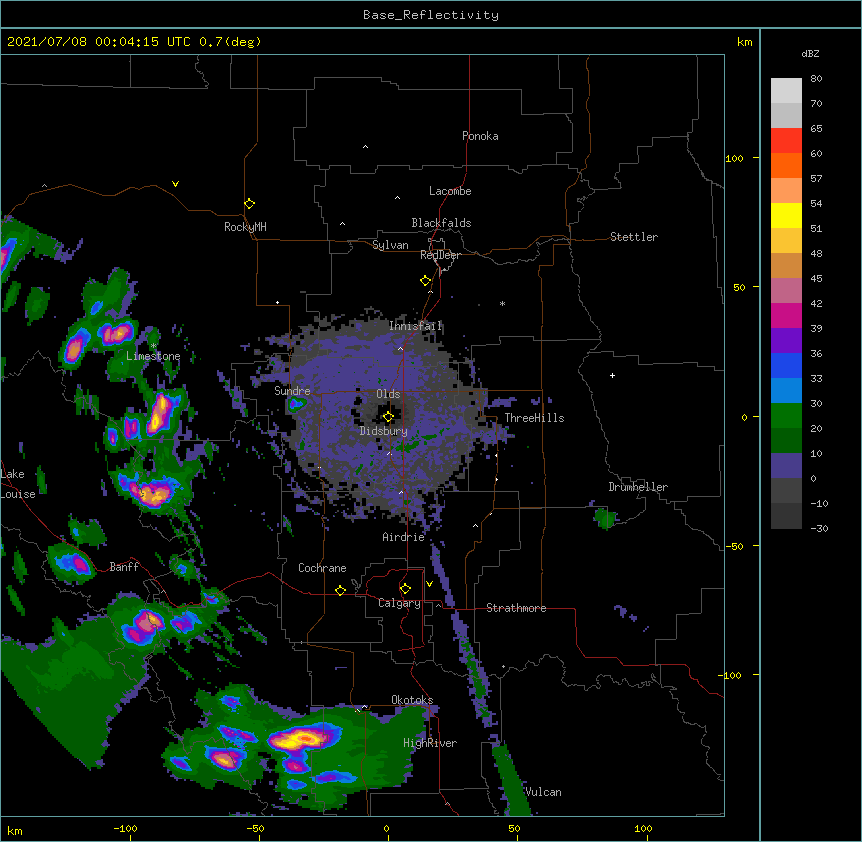Screen dimensions: 862x842
Task: Click the km unit label at top right
Action: click(744, 42)
